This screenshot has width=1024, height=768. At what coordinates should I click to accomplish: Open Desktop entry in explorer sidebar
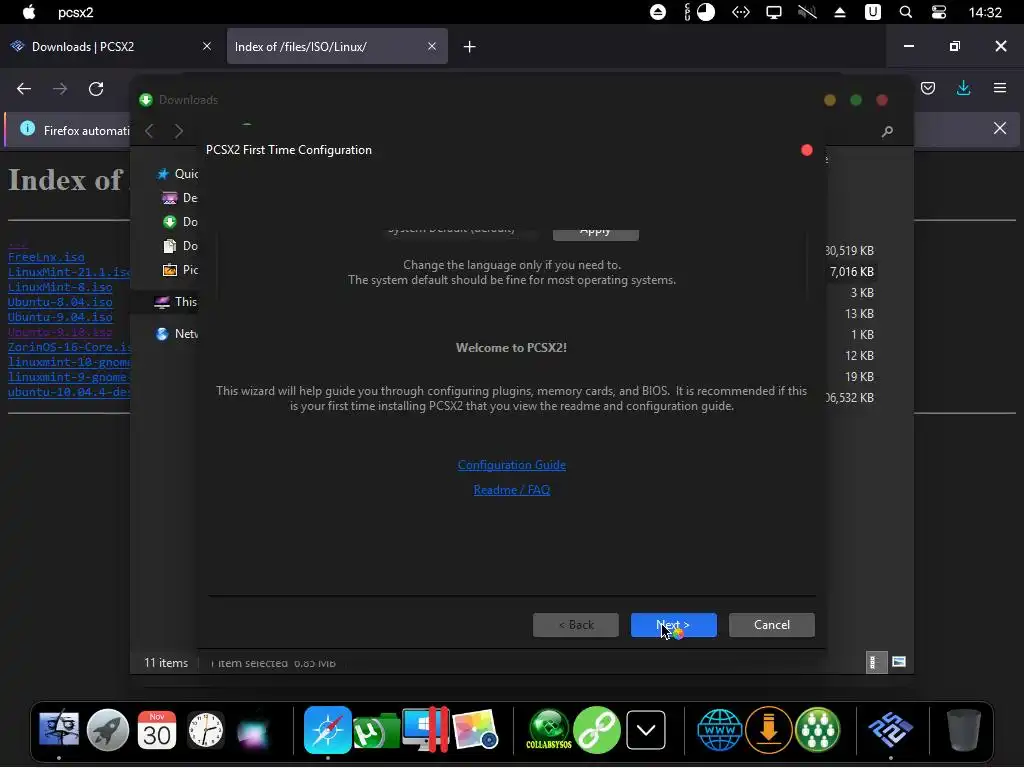tap(180, 198)
